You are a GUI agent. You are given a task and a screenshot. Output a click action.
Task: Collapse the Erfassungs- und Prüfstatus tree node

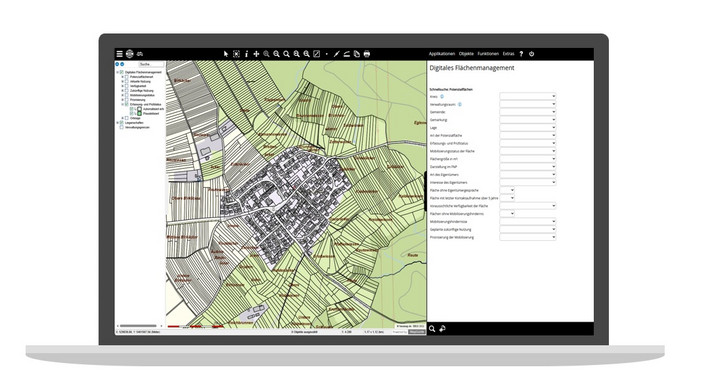pyautogui.click(x=122, y=104)
